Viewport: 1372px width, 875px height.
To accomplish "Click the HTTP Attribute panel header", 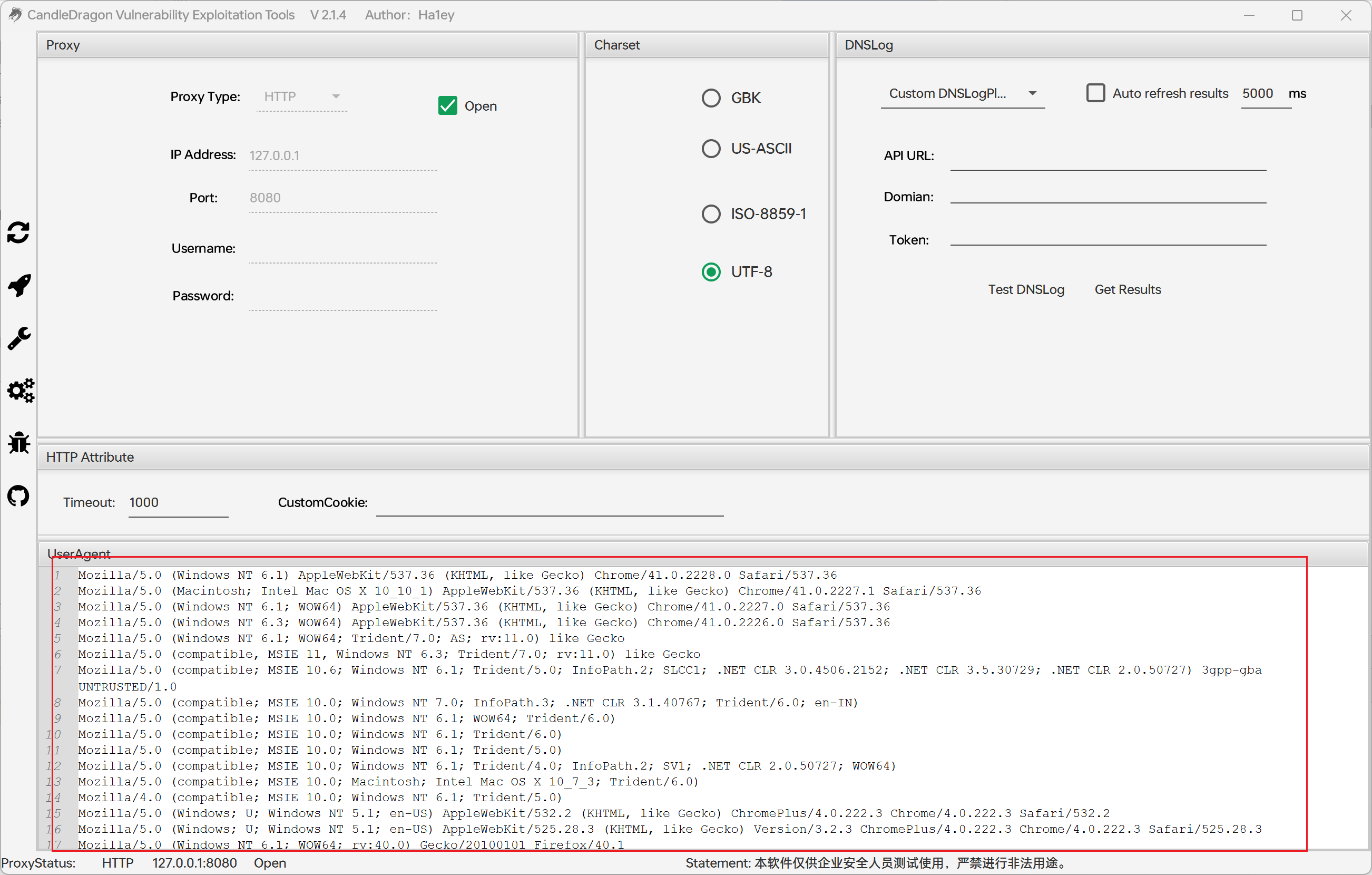I will tap(90, 457).
